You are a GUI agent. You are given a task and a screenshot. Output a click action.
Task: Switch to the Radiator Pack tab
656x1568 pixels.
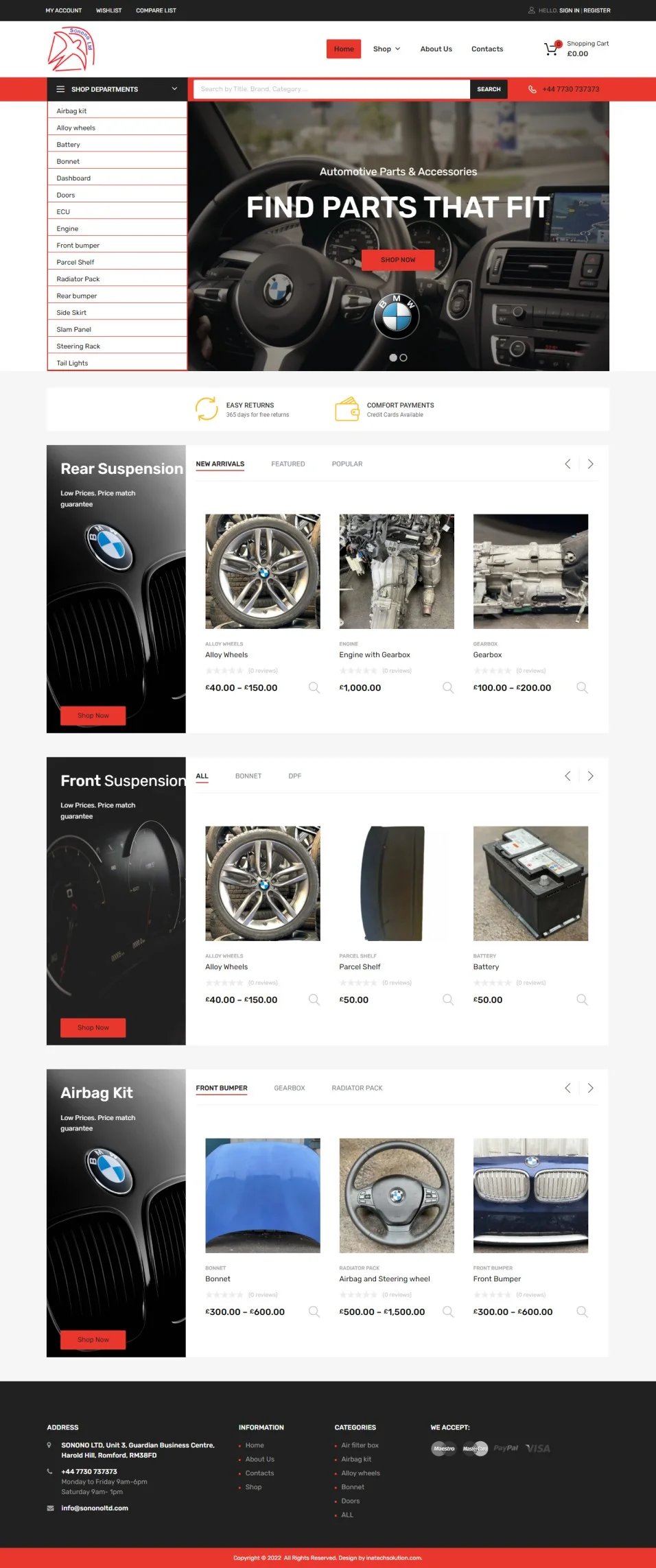click(x=357, y=1088)
